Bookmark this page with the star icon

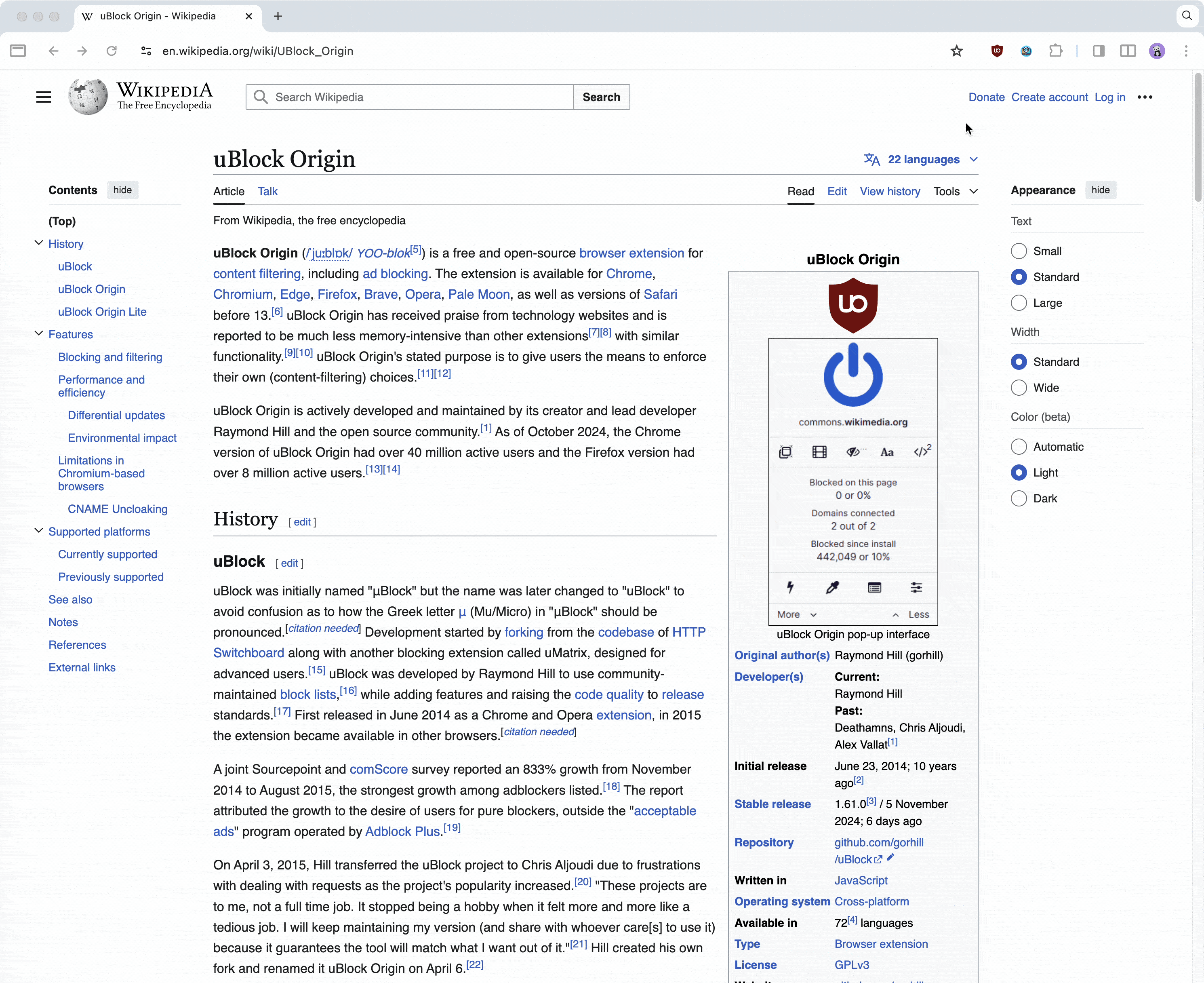coord(956,51)
